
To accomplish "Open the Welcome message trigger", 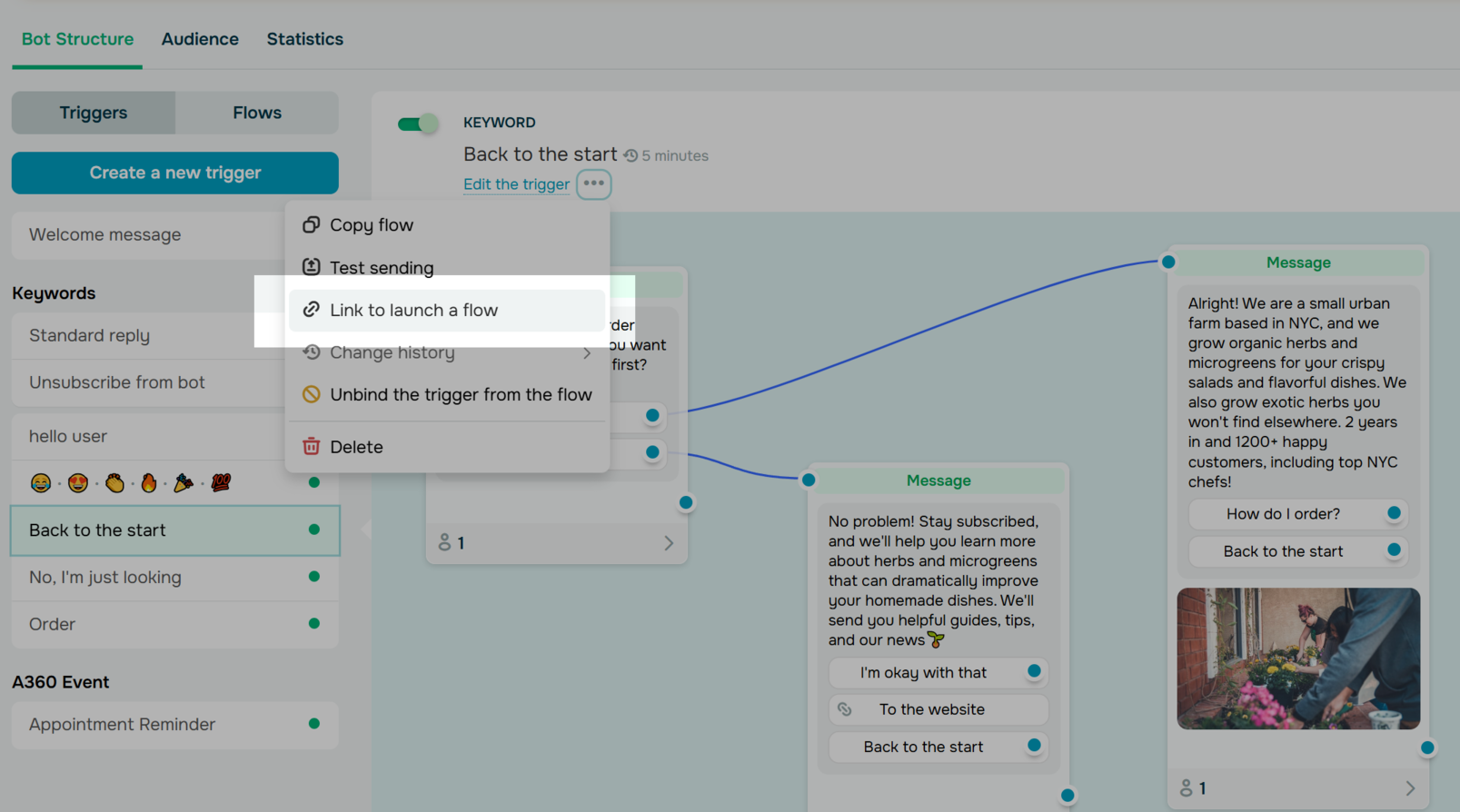I will coord(148,234).
